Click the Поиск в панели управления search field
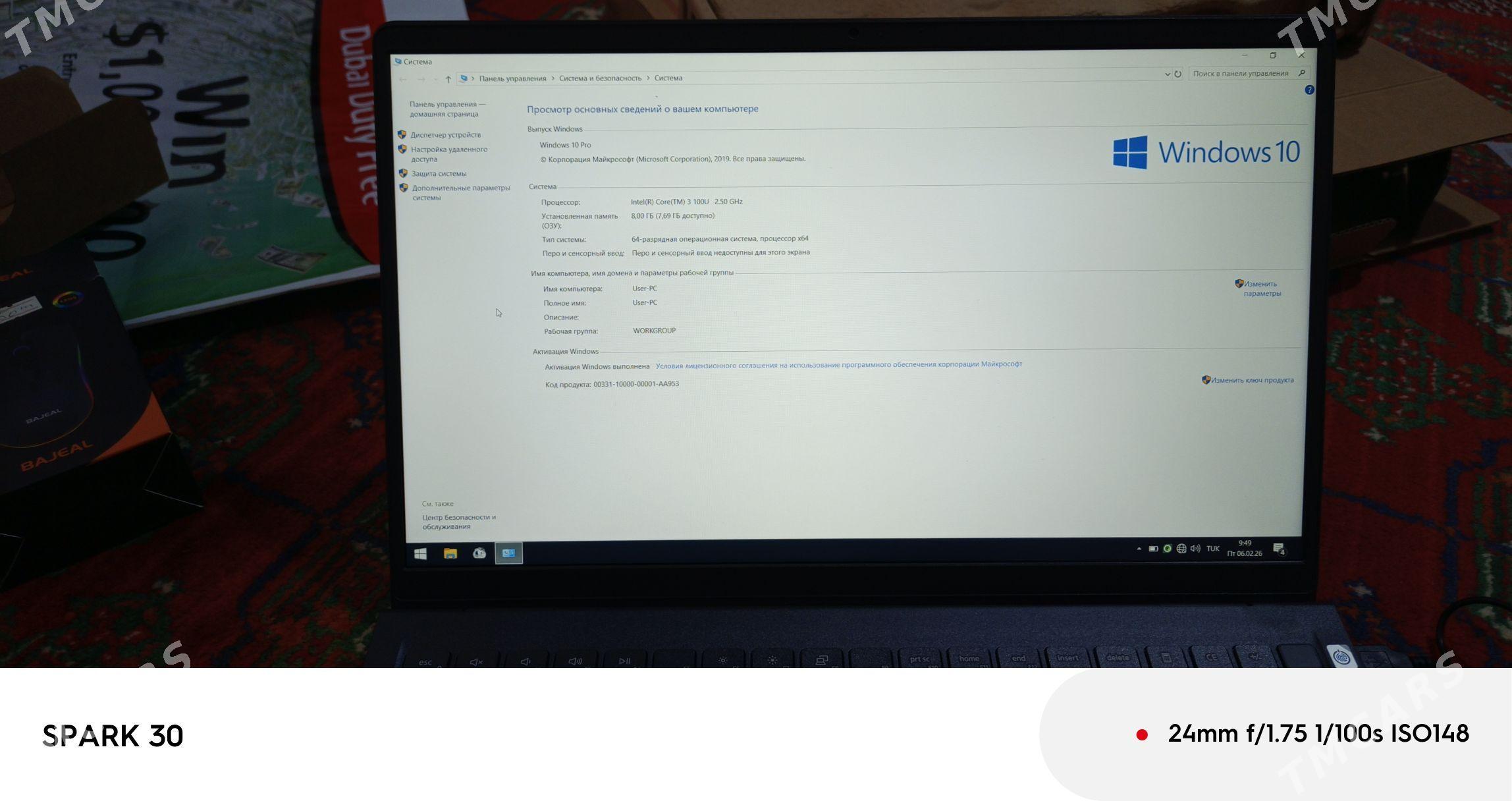Screen dimensions: 1512x801 pyautogui.click(x=1240, y=74)
